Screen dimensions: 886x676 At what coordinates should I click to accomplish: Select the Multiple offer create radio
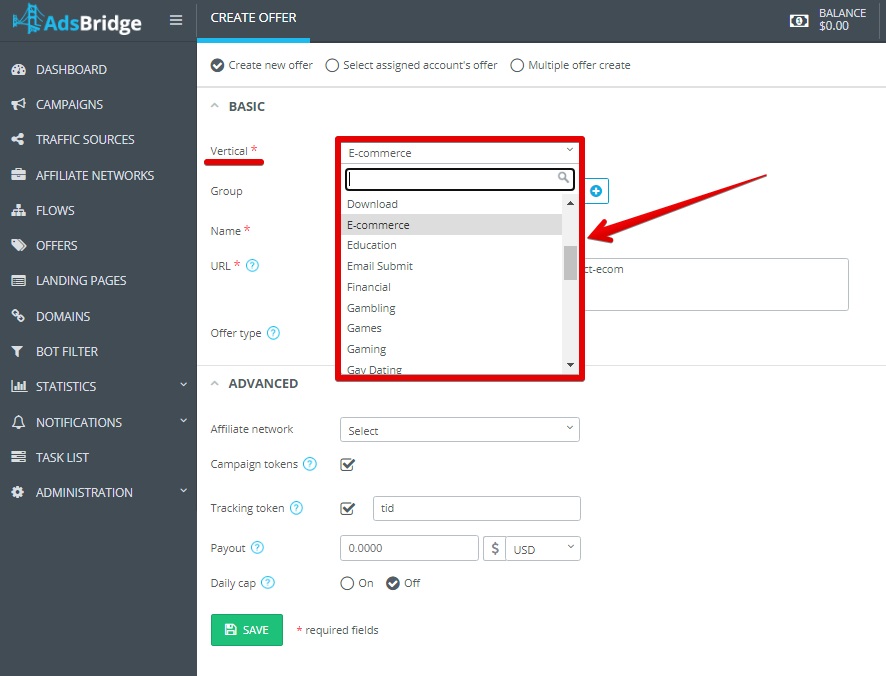click(x=516, y=66)
